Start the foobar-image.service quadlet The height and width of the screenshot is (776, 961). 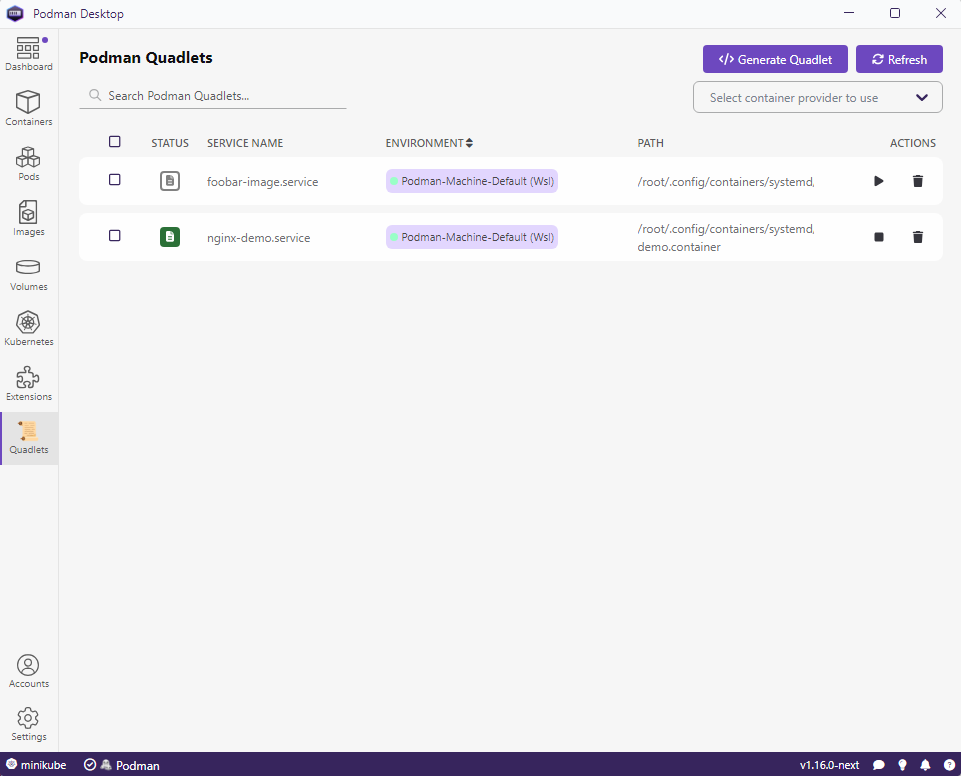tap(879, 181)
